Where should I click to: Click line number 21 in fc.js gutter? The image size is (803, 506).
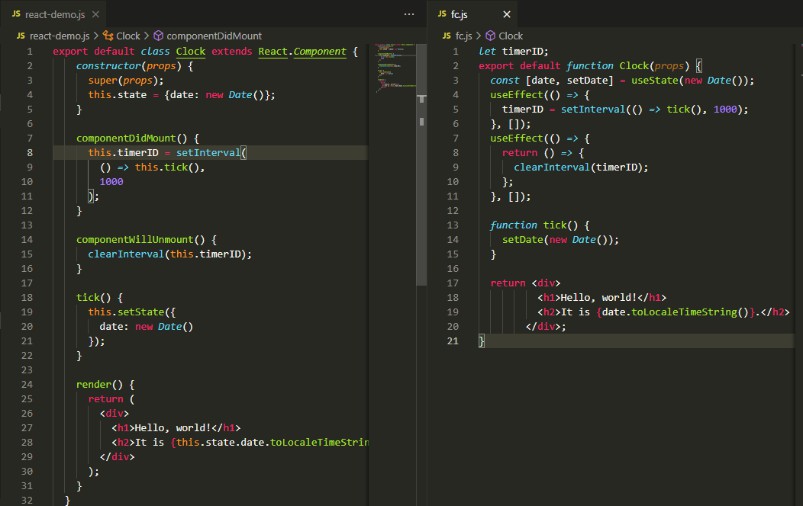452,341
